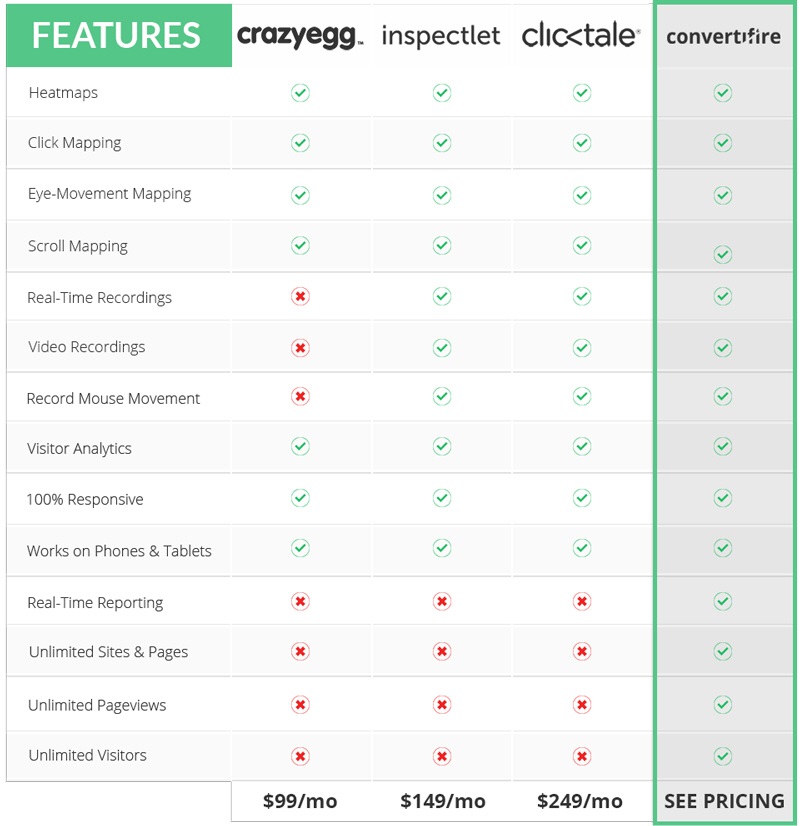Click the convertfire logo in header
The height and width of the screenshot is (826, 800).
723,36
